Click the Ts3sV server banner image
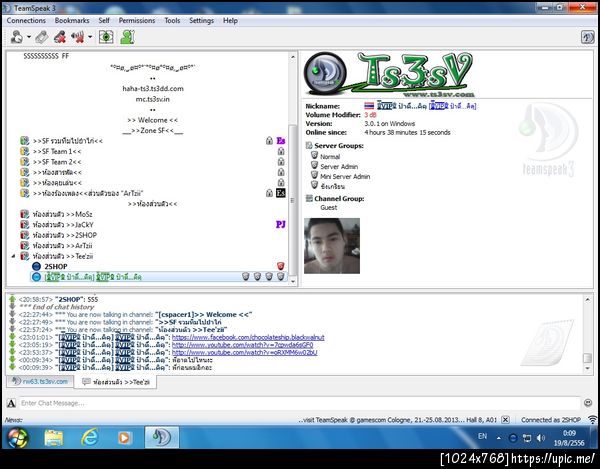The height and width of the screenshot is (469, 600). coord(389,74)
